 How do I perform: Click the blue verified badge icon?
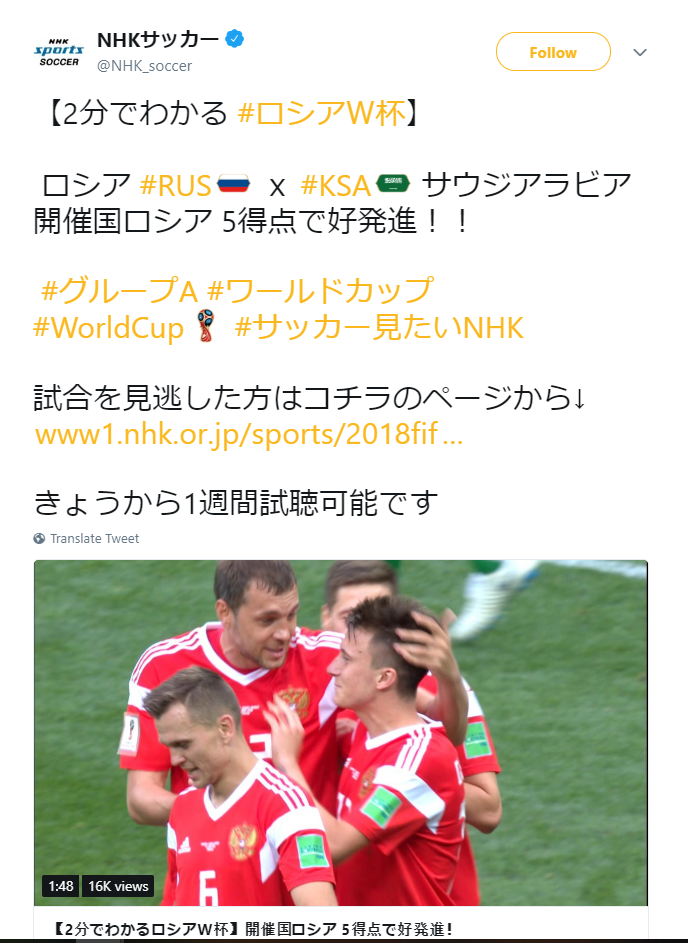coord(235,39)
